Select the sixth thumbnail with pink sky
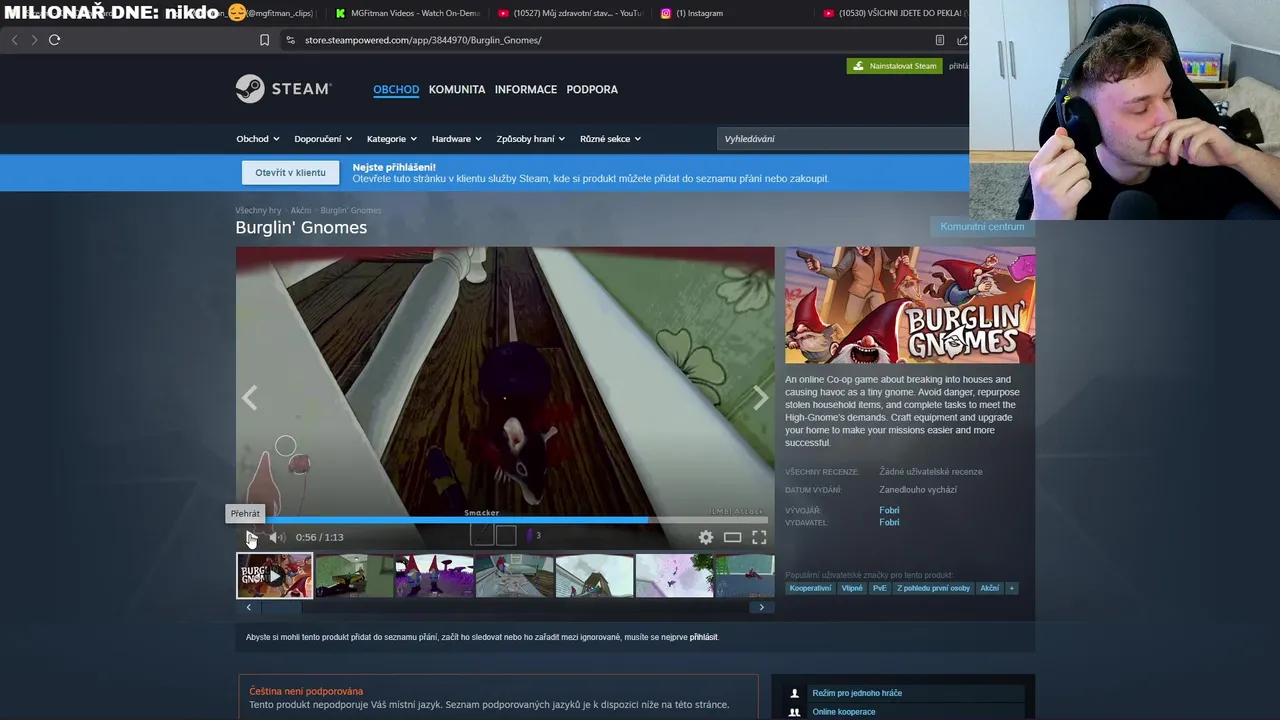Image resolution: width=1280 pixels, height=720 pixels. [674, 576]
